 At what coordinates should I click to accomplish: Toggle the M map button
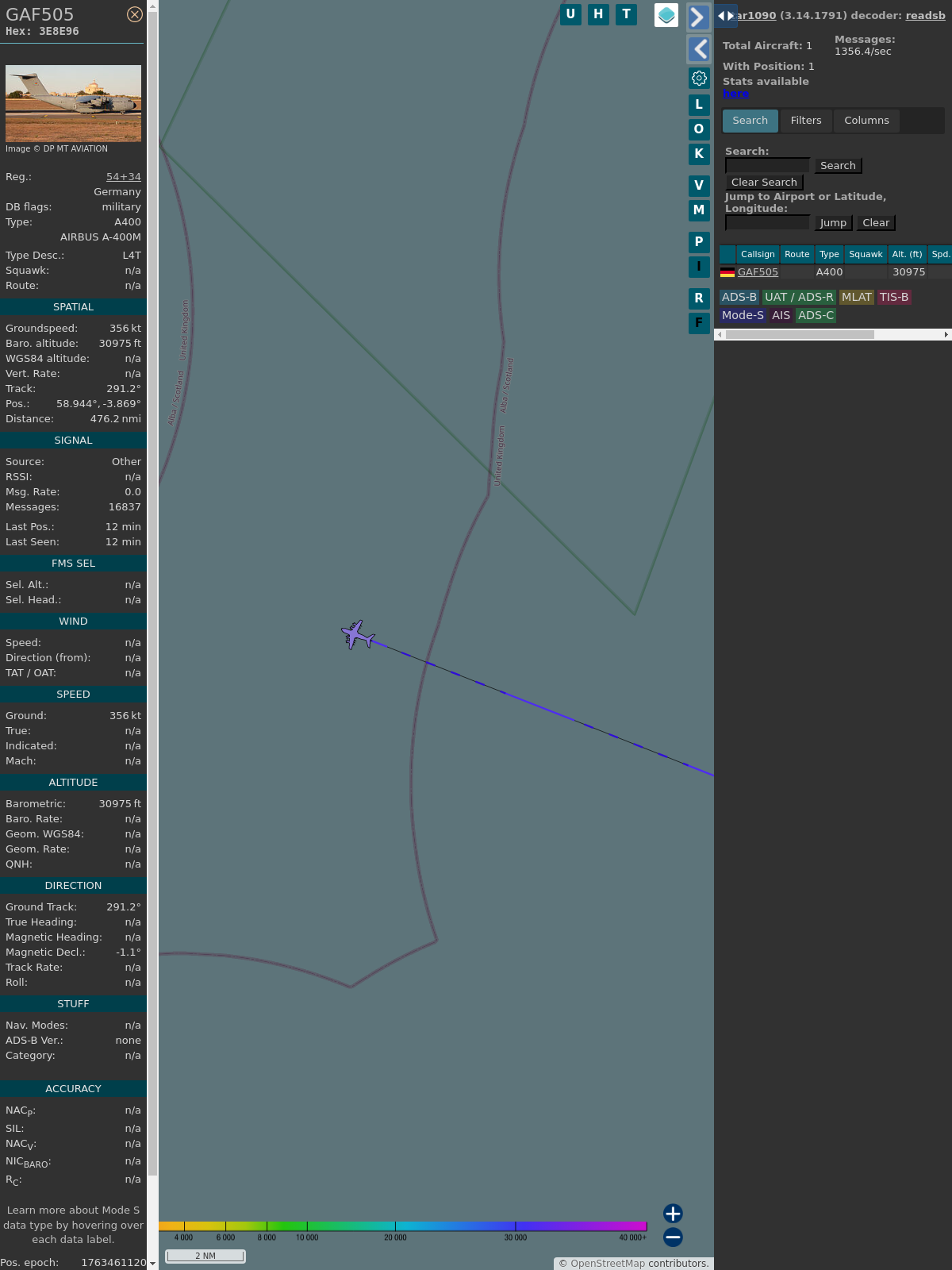click(x=699, y=210)
